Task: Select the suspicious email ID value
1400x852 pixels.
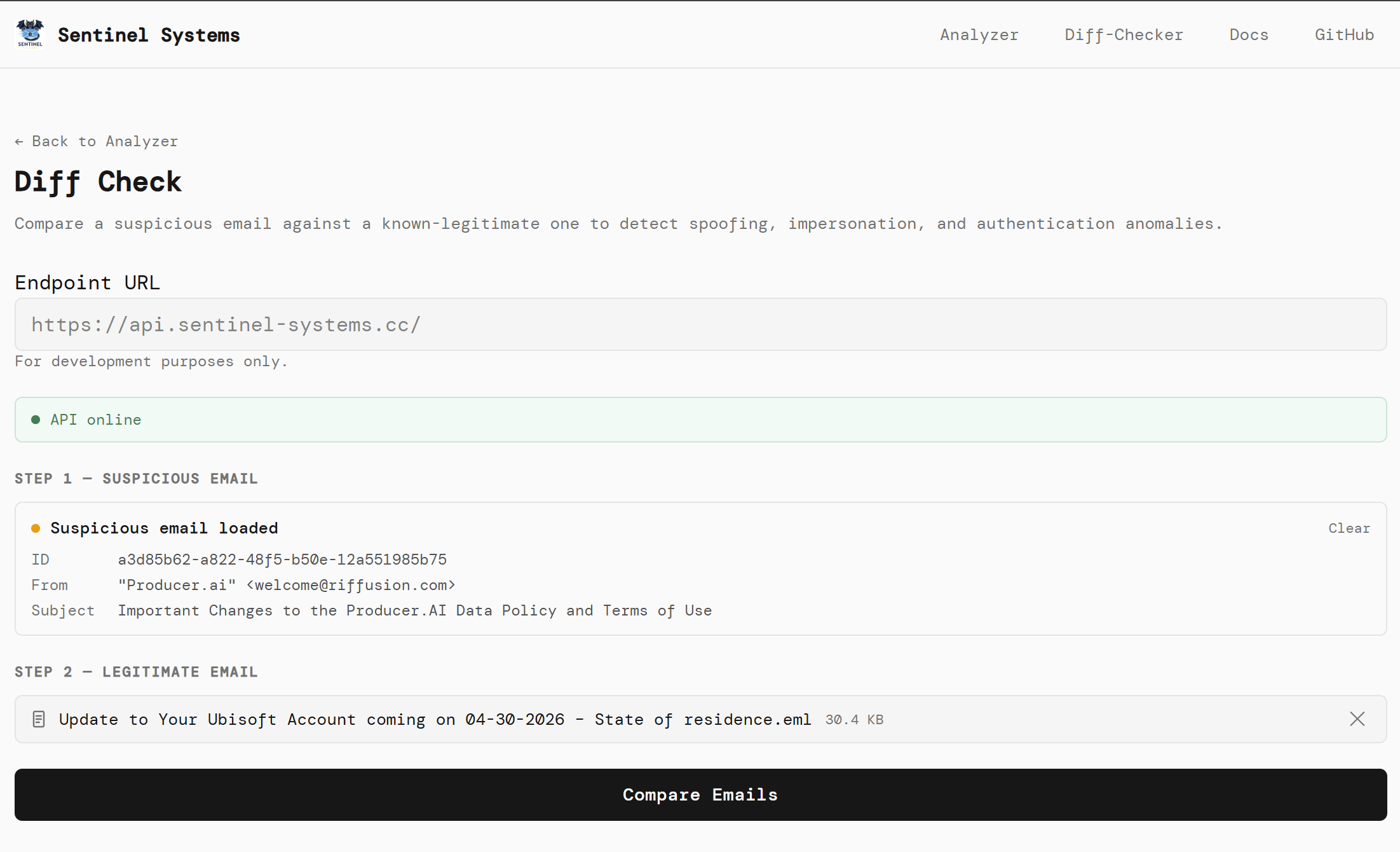Action: point(282,560)
